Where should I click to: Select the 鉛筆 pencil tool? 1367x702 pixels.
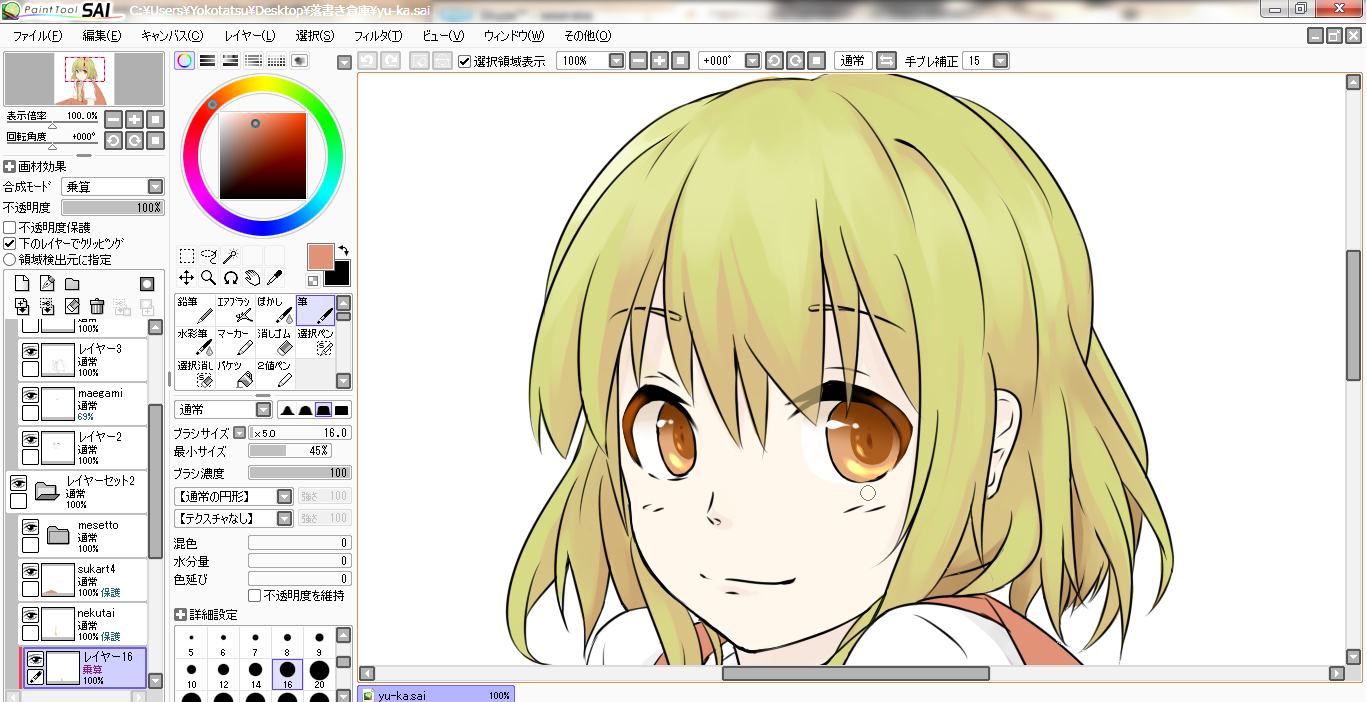click(x=195, y=310)
